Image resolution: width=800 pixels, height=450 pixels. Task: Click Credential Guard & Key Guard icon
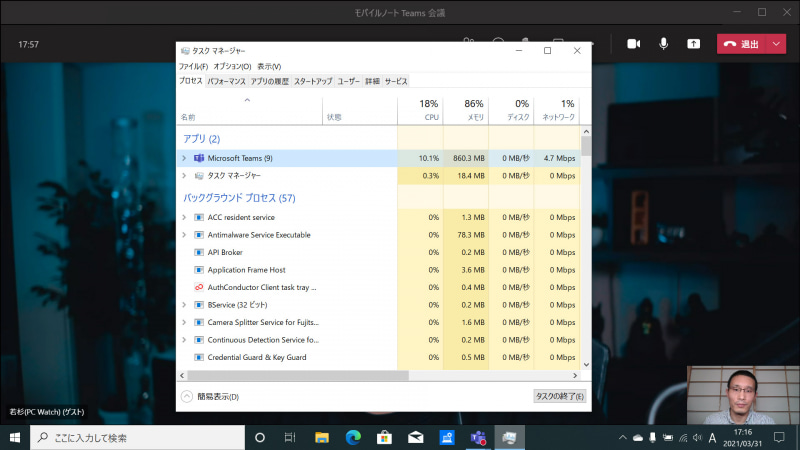[x=199, y=357]
